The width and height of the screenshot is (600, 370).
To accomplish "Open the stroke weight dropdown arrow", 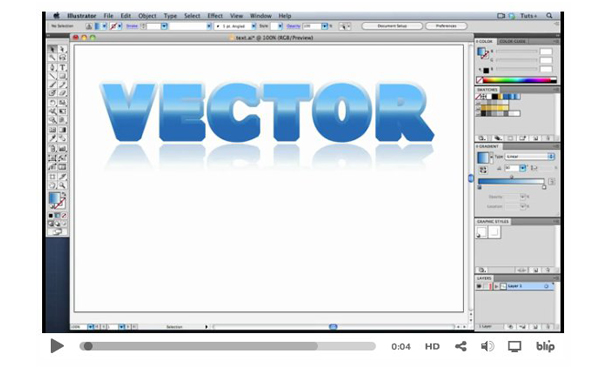I will coord(164,26).
